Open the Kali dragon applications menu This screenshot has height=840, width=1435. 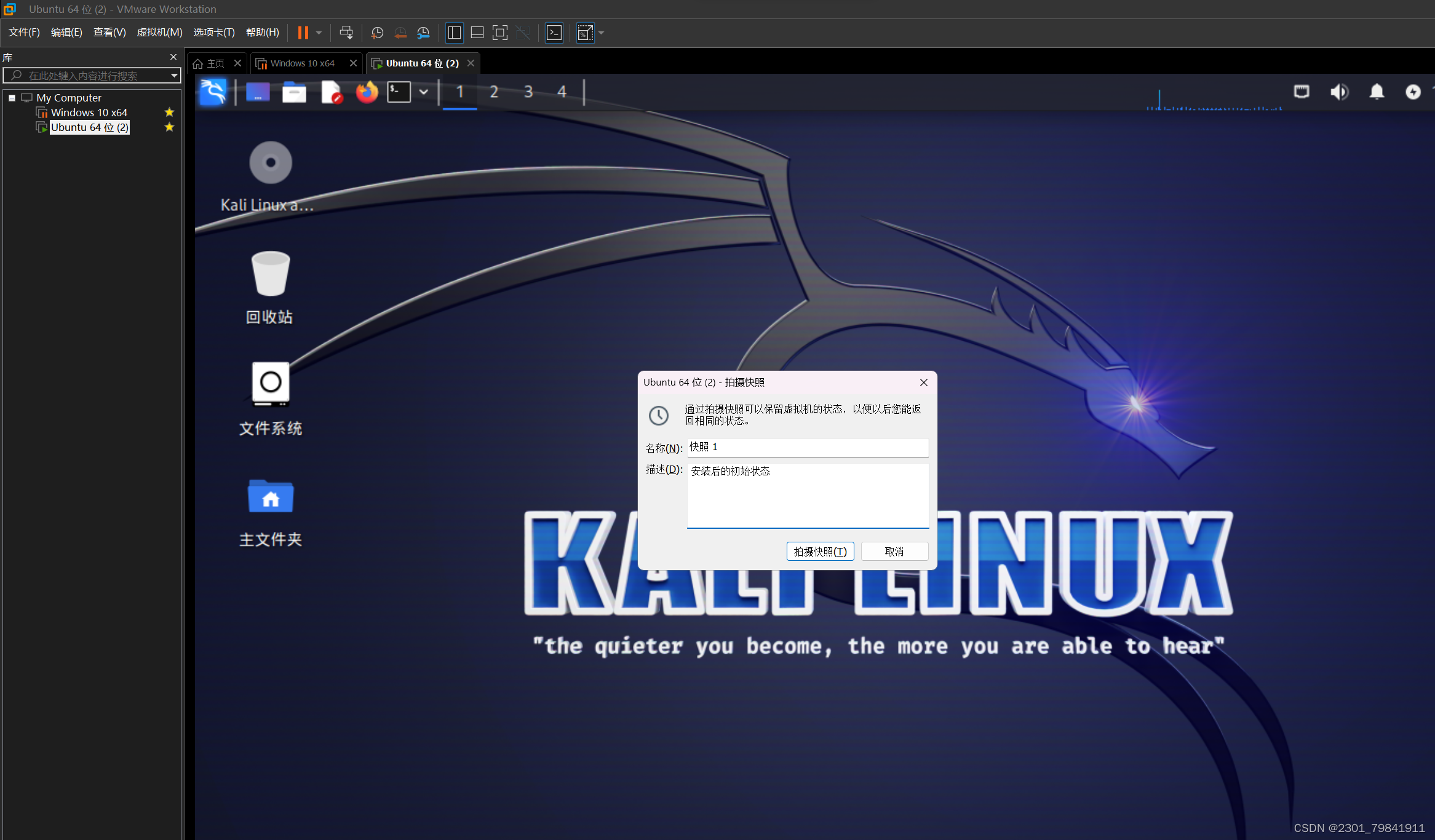click(213, 92)
